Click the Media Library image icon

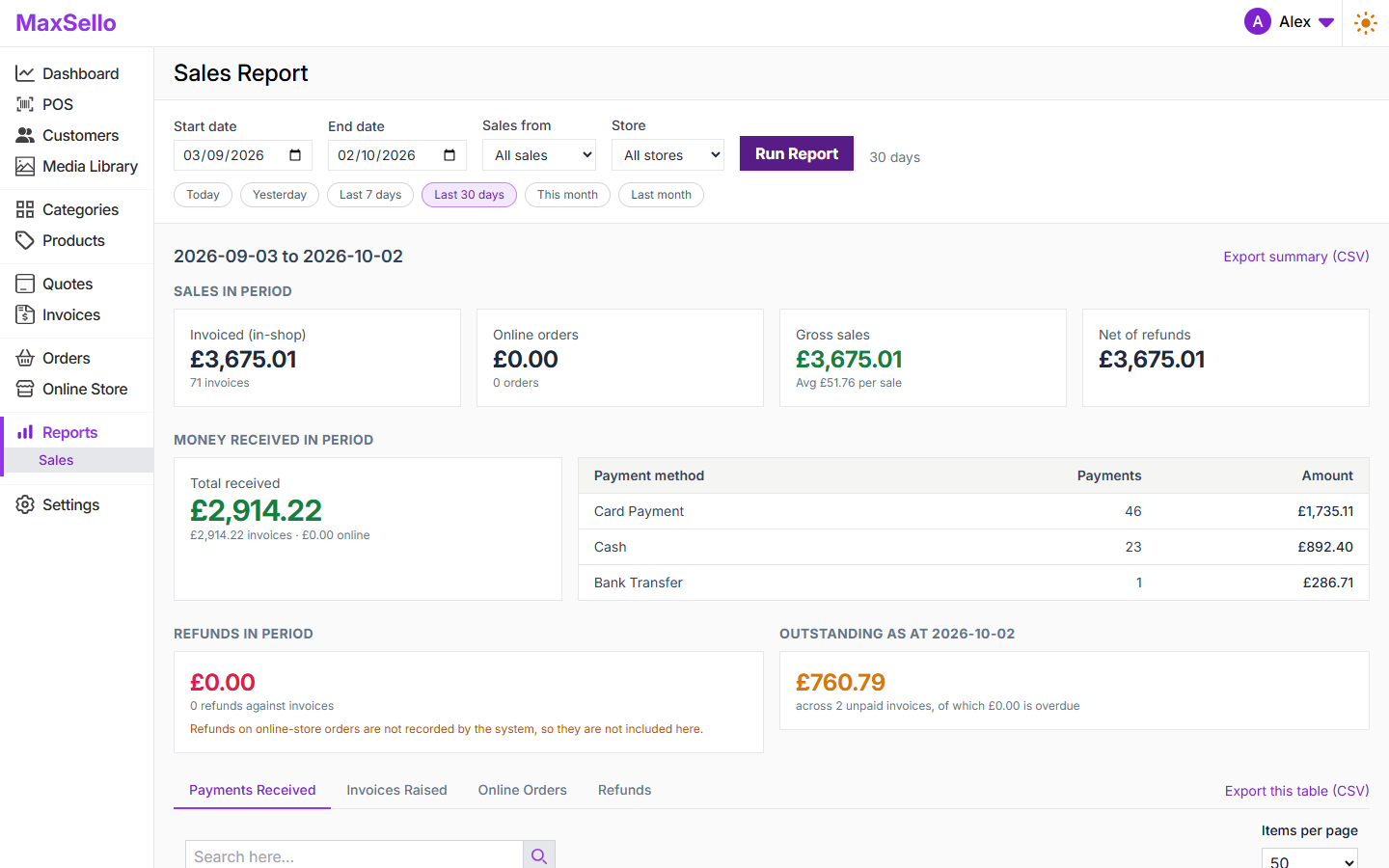click(25, 166)
